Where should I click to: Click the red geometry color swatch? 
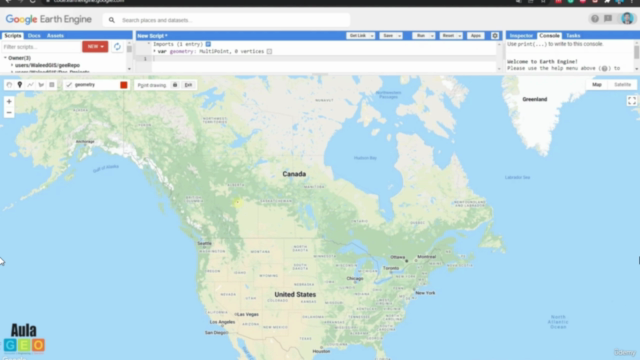coord(124,85)
